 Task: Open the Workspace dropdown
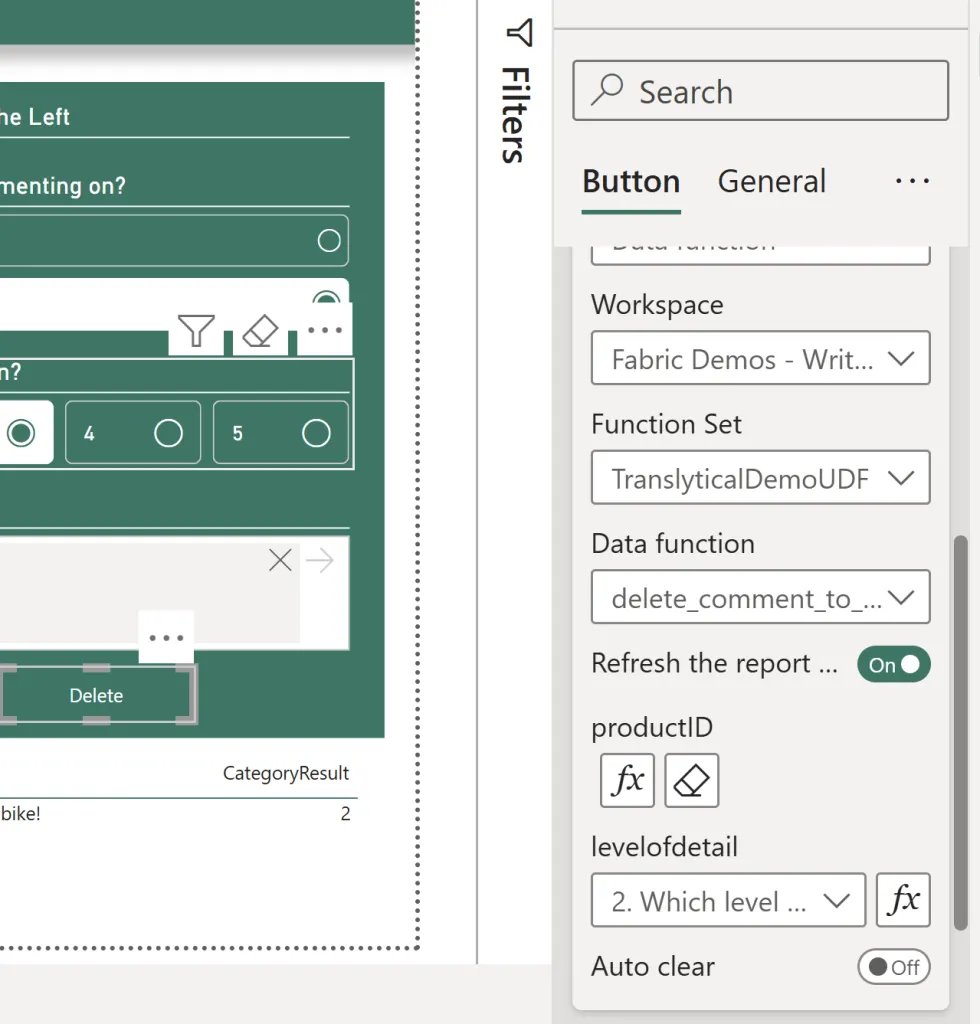tap(761, 358)
